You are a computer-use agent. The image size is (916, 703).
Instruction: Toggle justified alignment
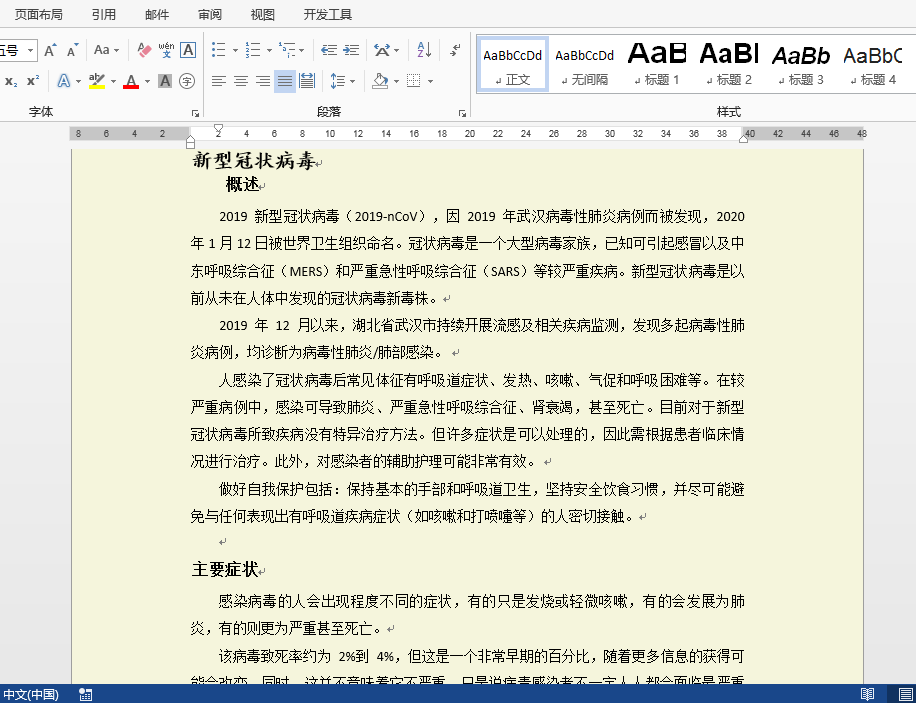coord(286,80)
